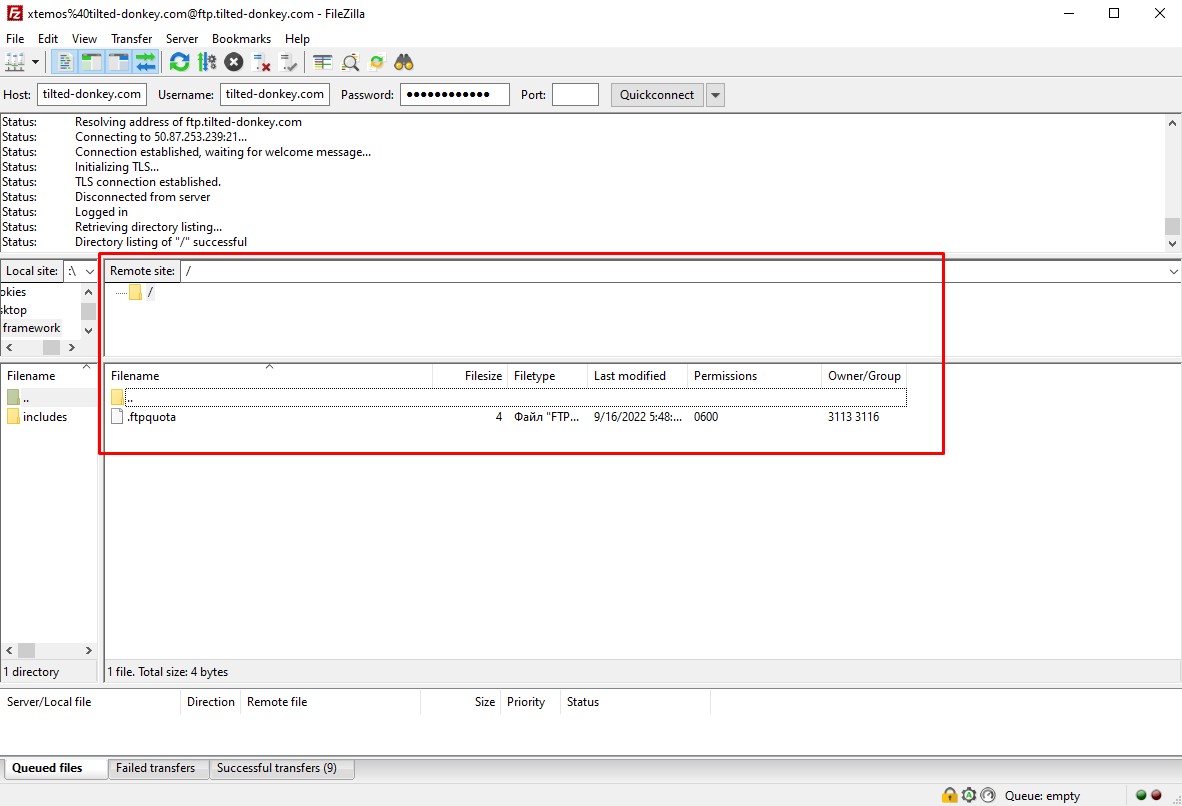
Task: Click the green activity indicator
Action: [1141, 795]
